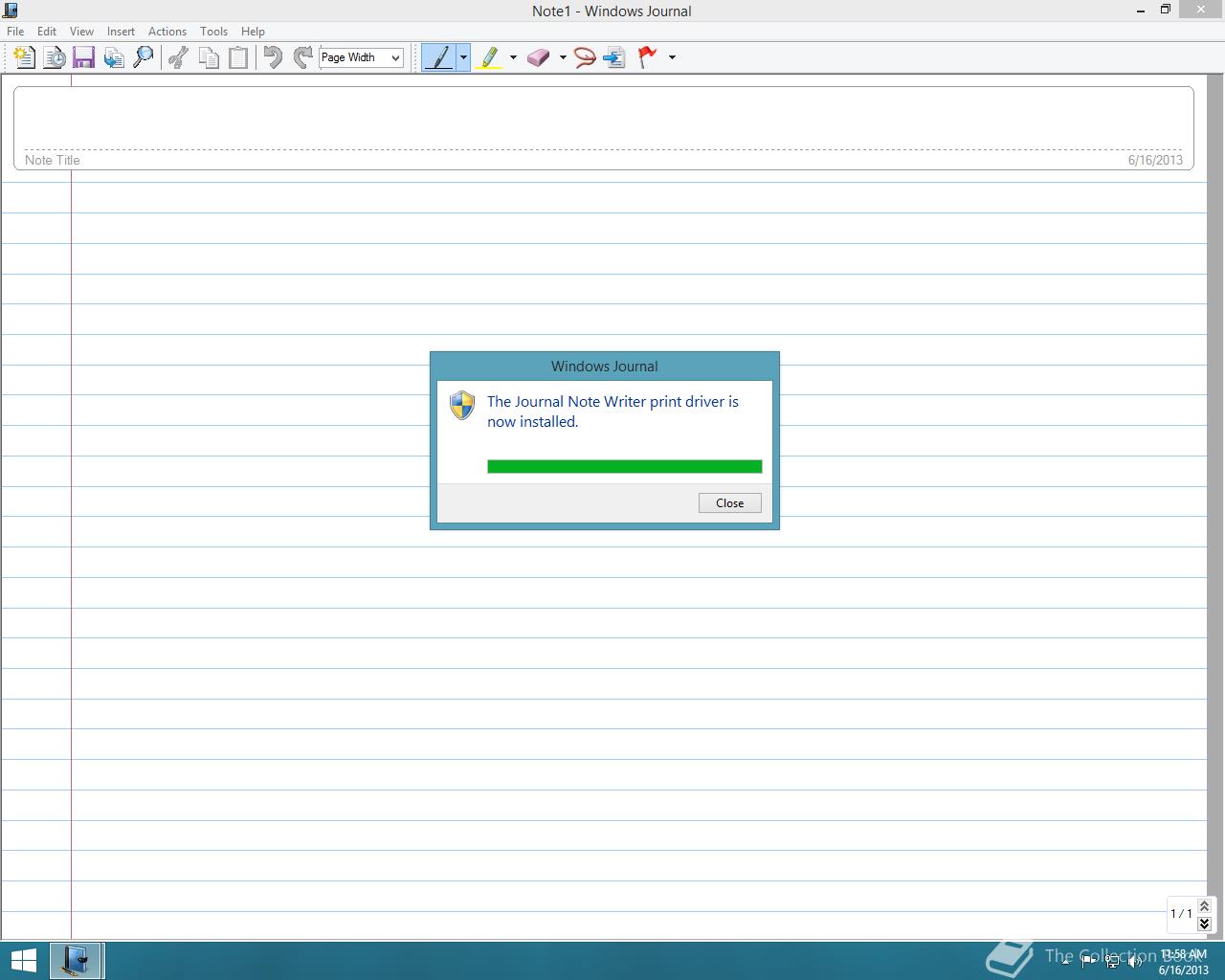Select the Lasso selection tool
This screenshot has height=980, width=1225.
pos(585,57)
